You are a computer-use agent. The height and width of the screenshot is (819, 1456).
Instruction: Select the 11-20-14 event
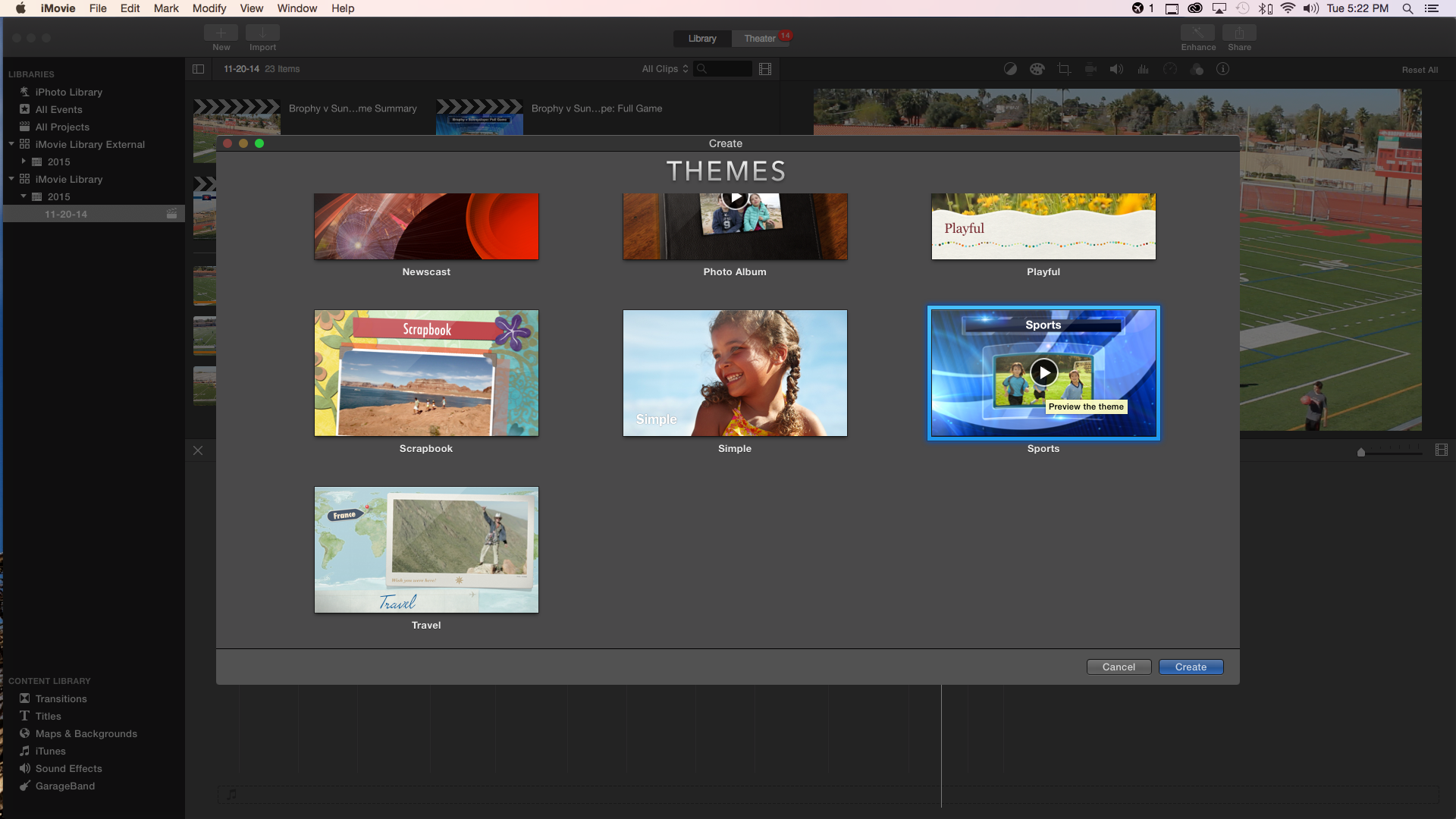94,214
